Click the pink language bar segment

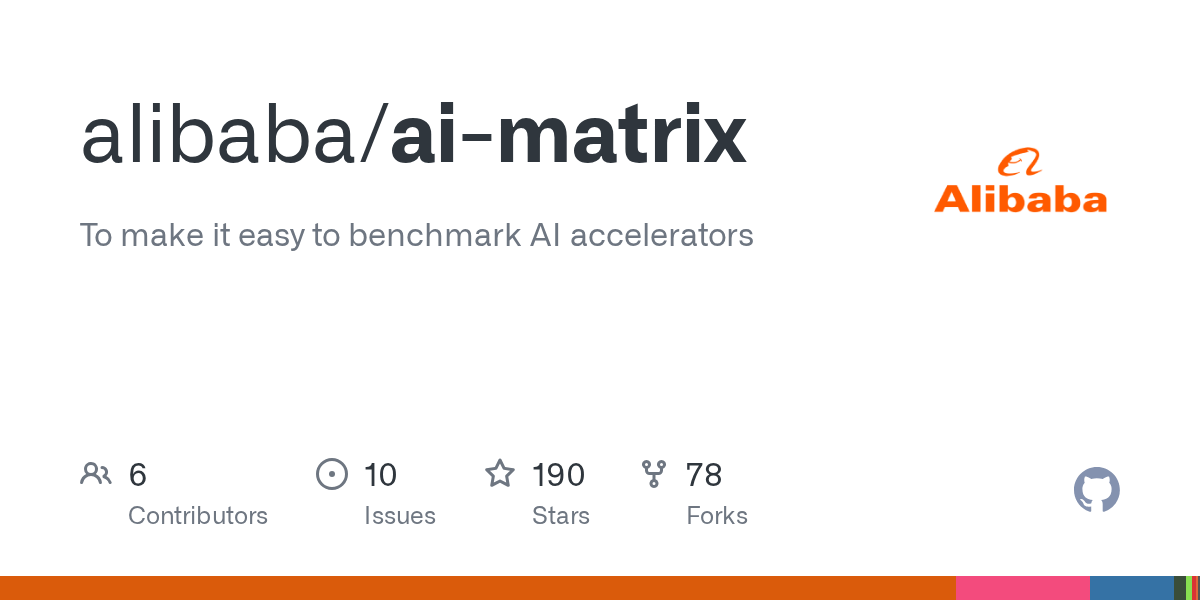click(1022, 588)
